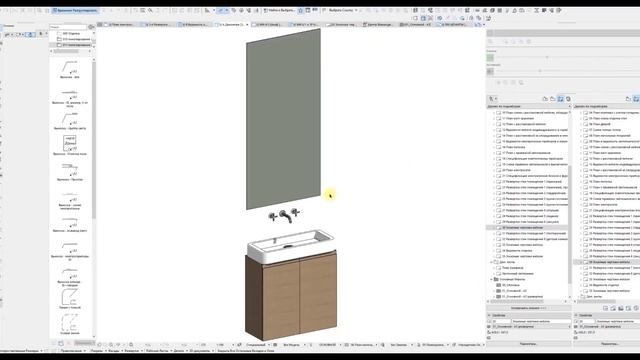Select layout 29 row in the left navigator
Viewport: 640px width, 360px height.
(x=531, y=222)
